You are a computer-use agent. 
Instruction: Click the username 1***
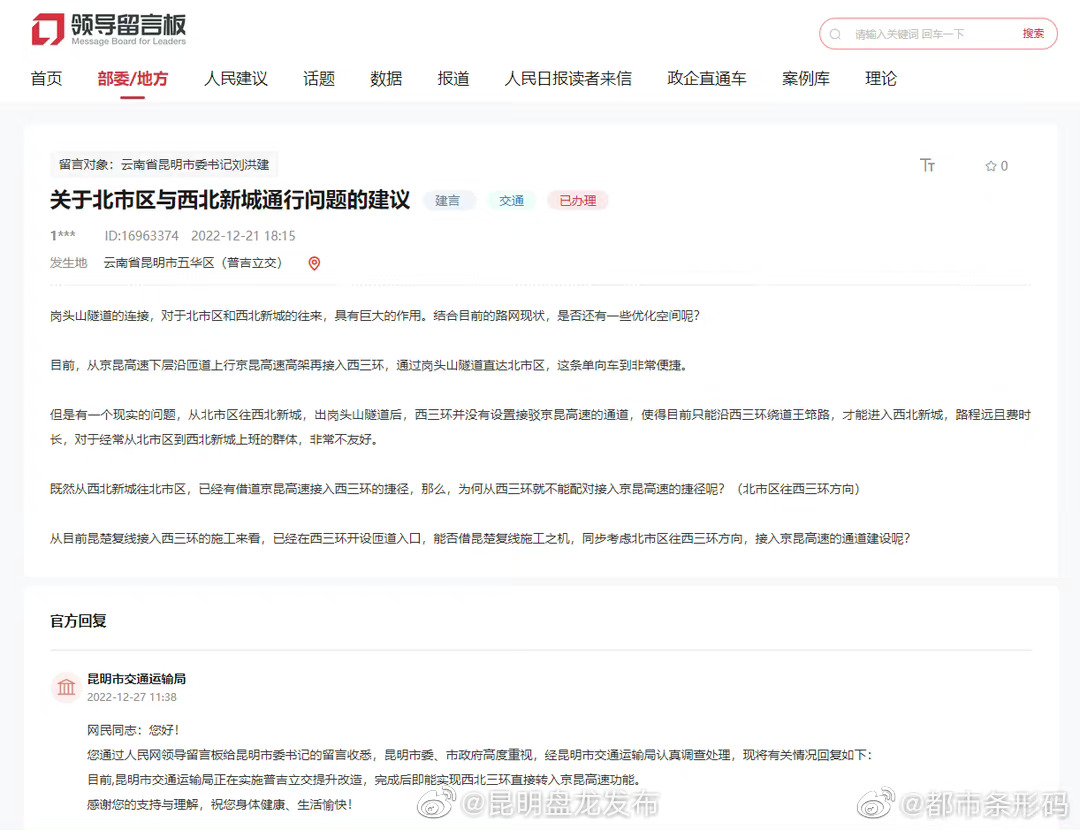(63, 236)
